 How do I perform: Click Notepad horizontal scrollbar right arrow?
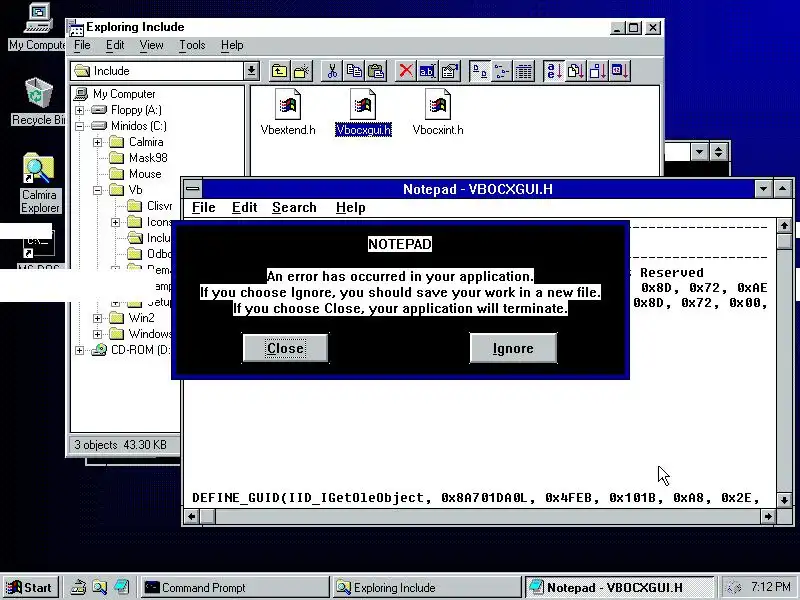(x=767, y=517)
